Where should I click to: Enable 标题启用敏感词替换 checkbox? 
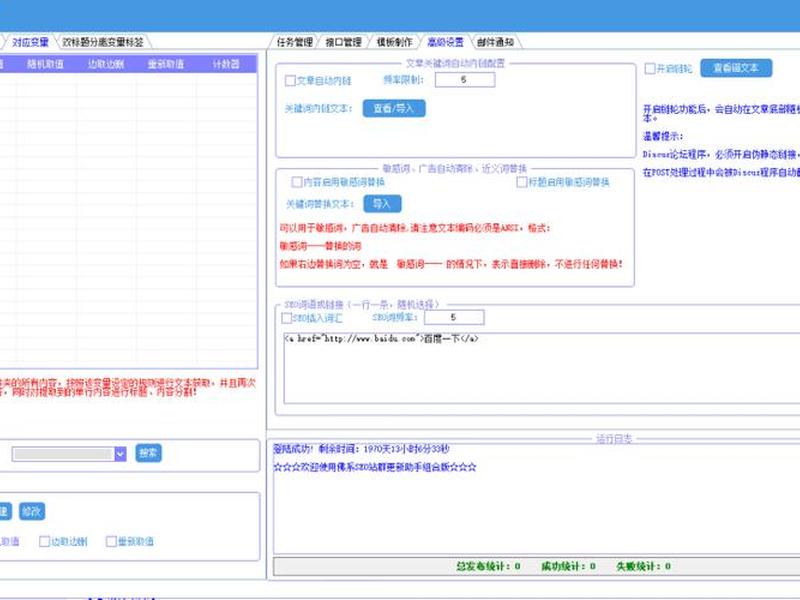pyautogui.click(x=521, y=182)
